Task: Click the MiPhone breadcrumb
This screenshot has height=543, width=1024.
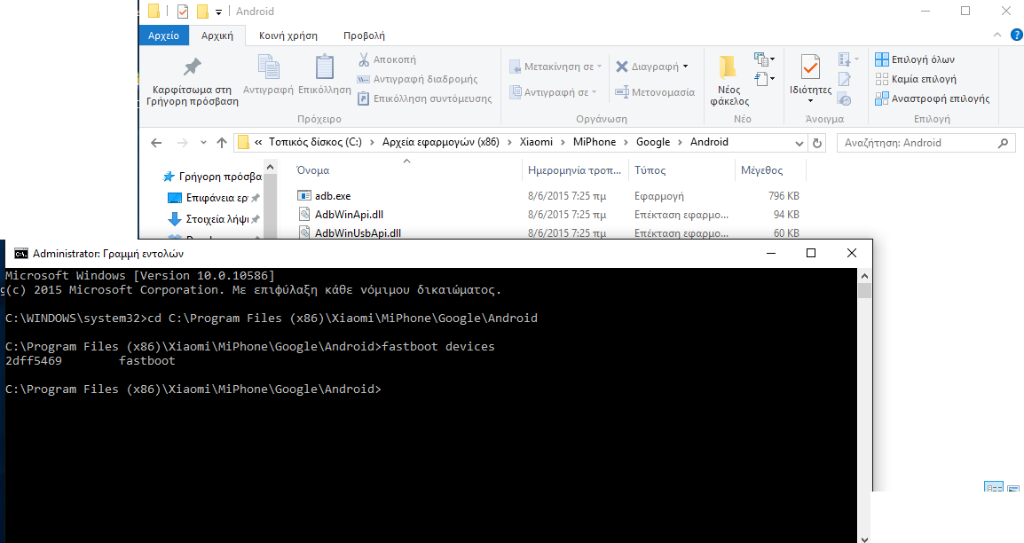Action: [x=594, y=142]
